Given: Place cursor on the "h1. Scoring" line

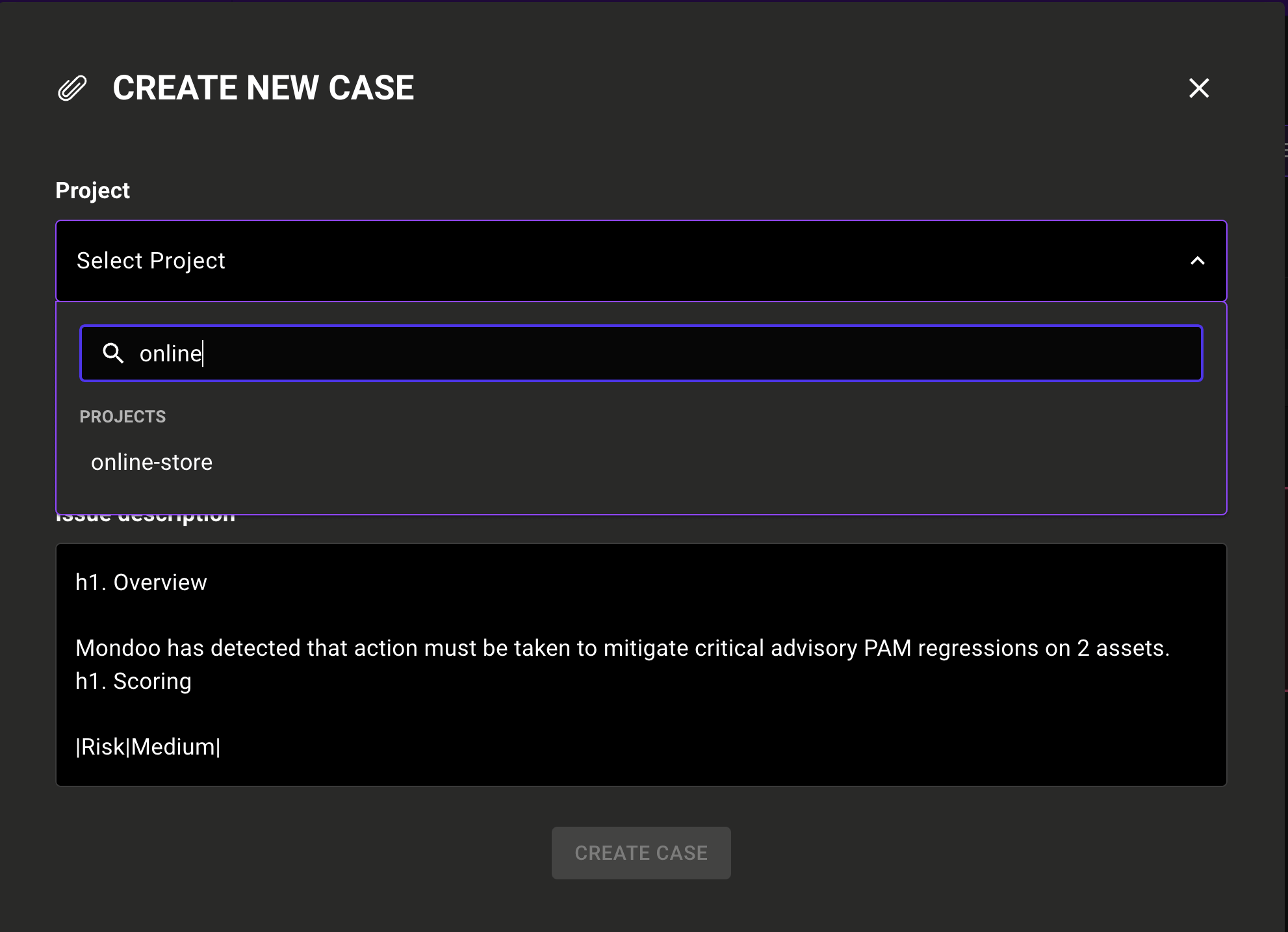Looking at the screenshot, I should pyautogui.click(x=133, y=681).
